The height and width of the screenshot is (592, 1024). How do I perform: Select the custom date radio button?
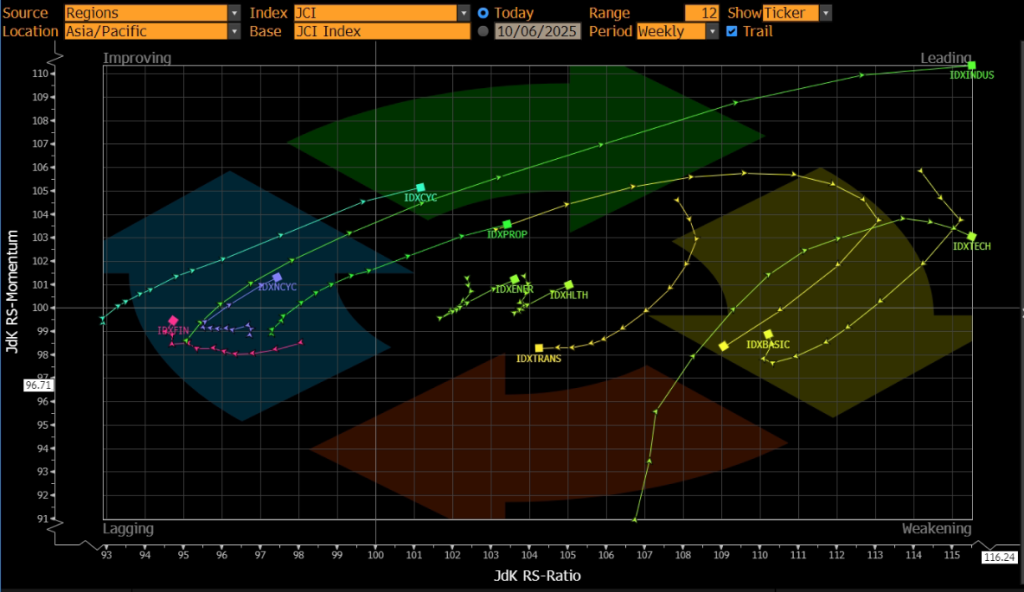(x=484, y=31)
